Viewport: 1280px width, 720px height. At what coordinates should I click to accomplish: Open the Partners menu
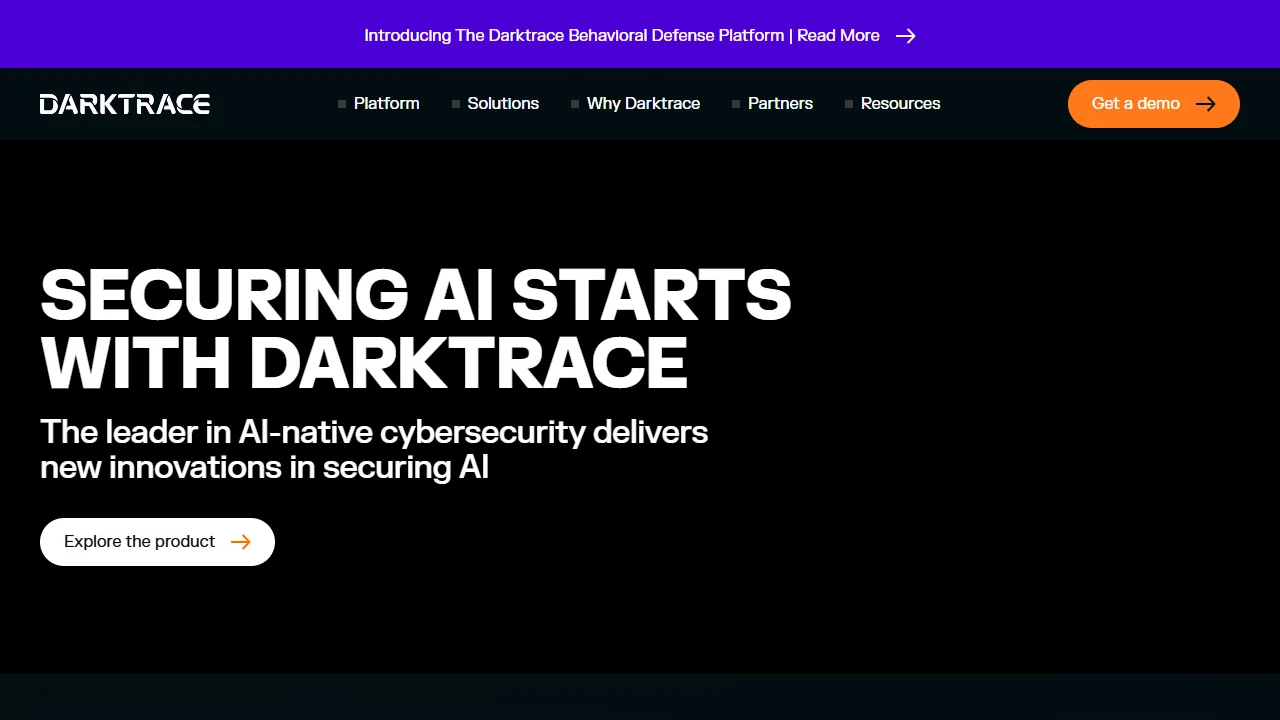[x=773, y=104]
